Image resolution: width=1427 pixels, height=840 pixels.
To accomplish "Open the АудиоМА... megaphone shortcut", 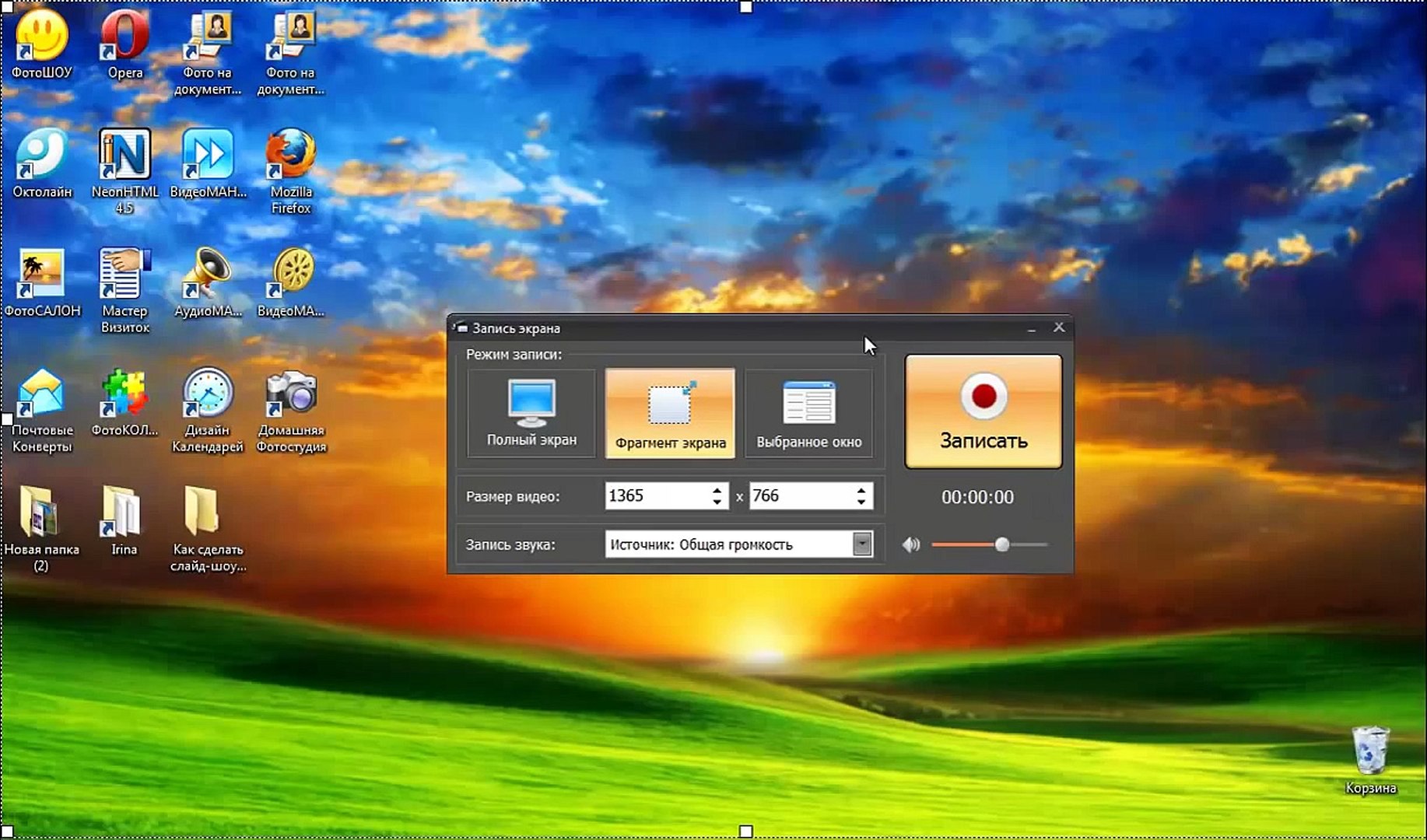I will (x=207, y=283).
